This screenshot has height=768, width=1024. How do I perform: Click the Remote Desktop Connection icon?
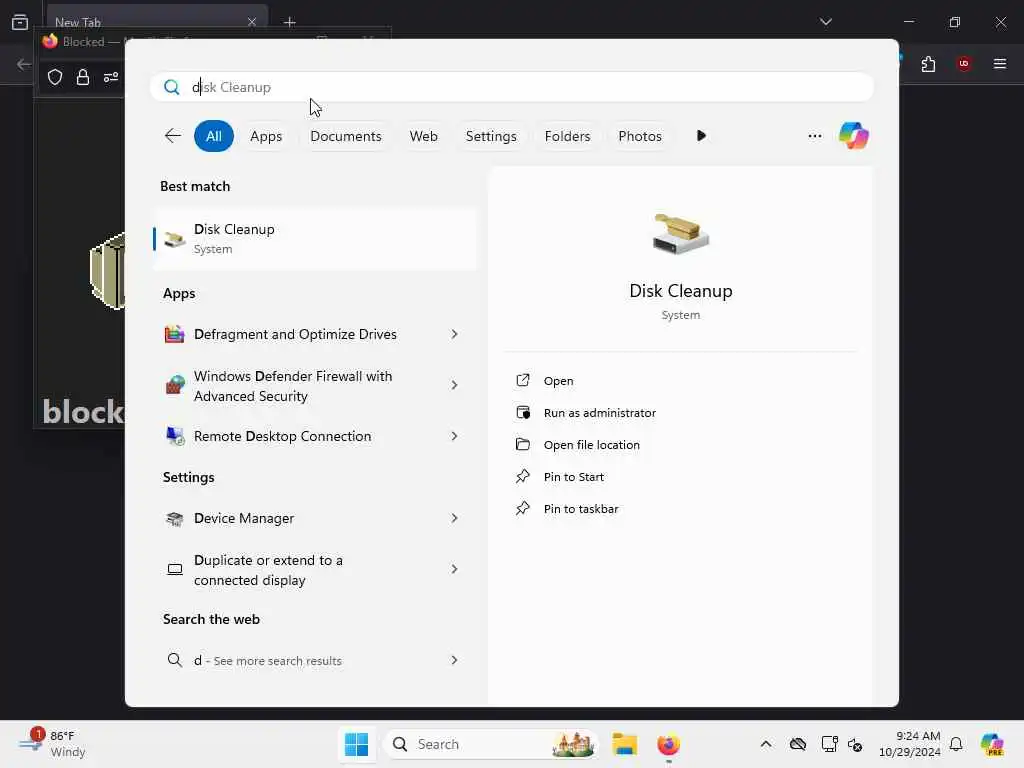(x=174, y=436)
